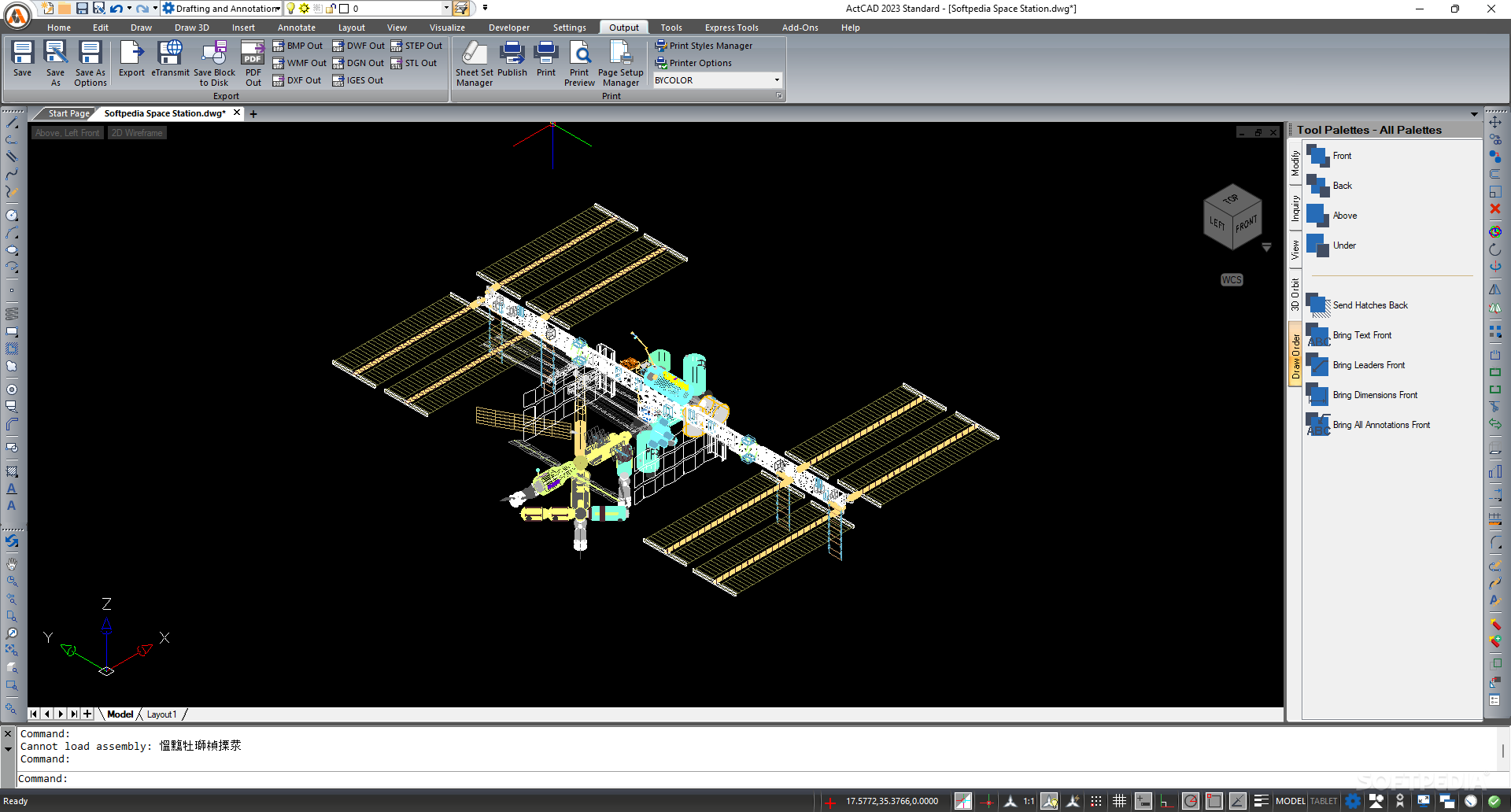Open Save Options in ribbon
The image size is (1511, 812).
[x=91, y=63]
